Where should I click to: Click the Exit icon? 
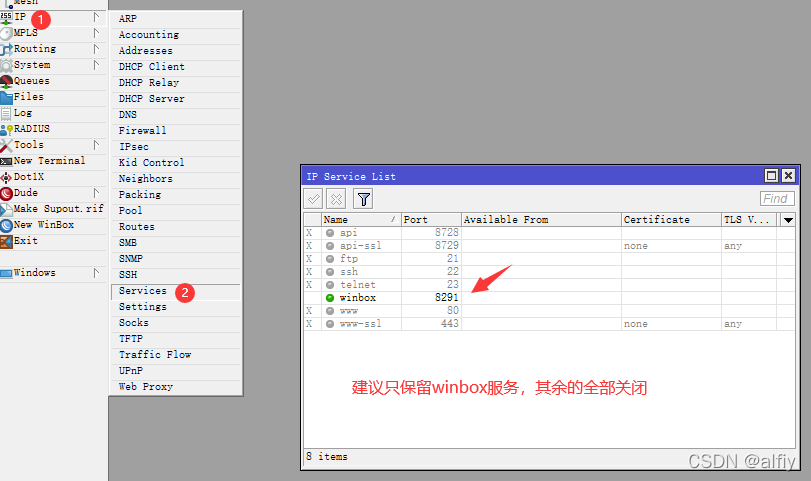click(6, 242)
